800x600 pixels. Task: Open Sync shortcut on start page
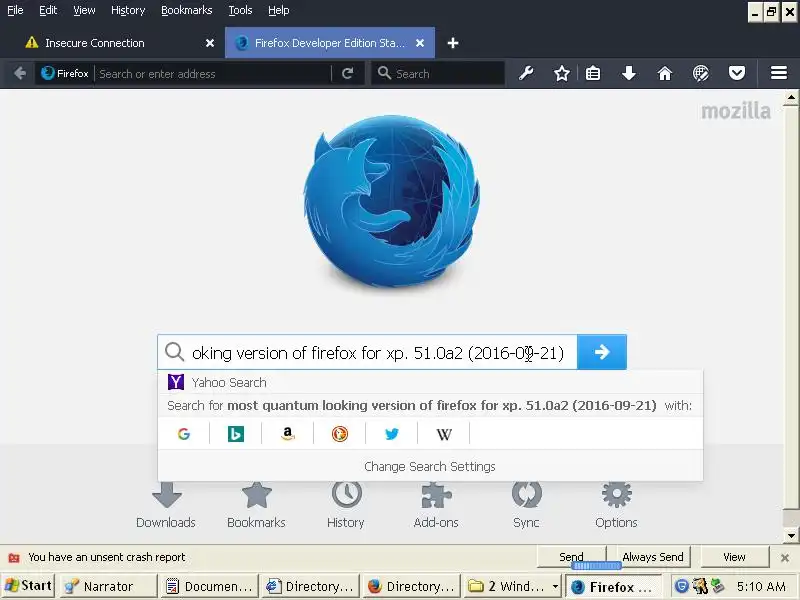point(526,506)
